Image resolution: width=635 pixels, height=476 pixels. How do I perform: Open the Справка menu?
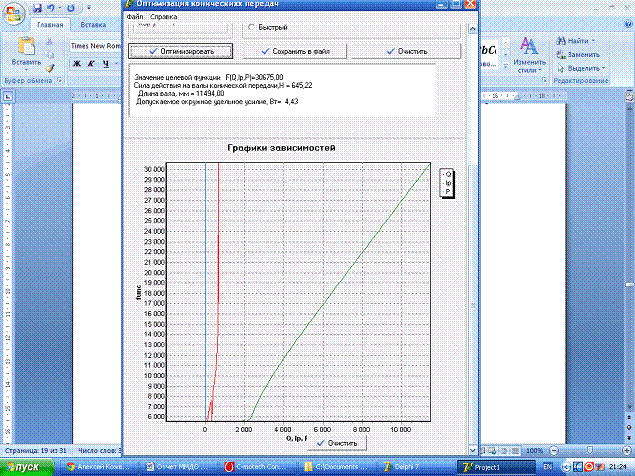(163, 17)
